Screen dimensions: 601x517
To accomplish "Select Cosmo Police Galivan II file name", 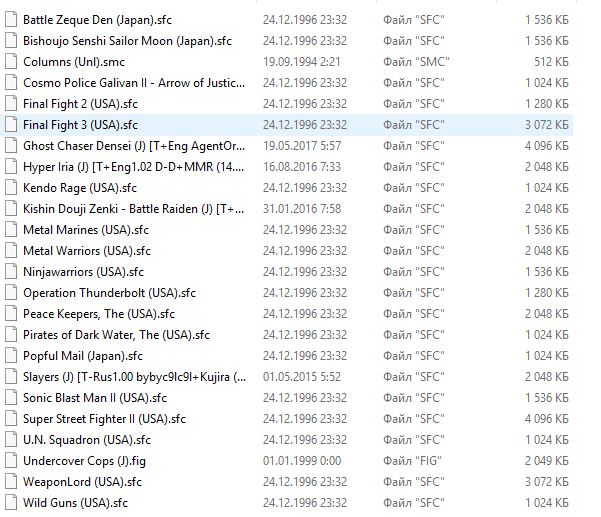I will (134, 83).
